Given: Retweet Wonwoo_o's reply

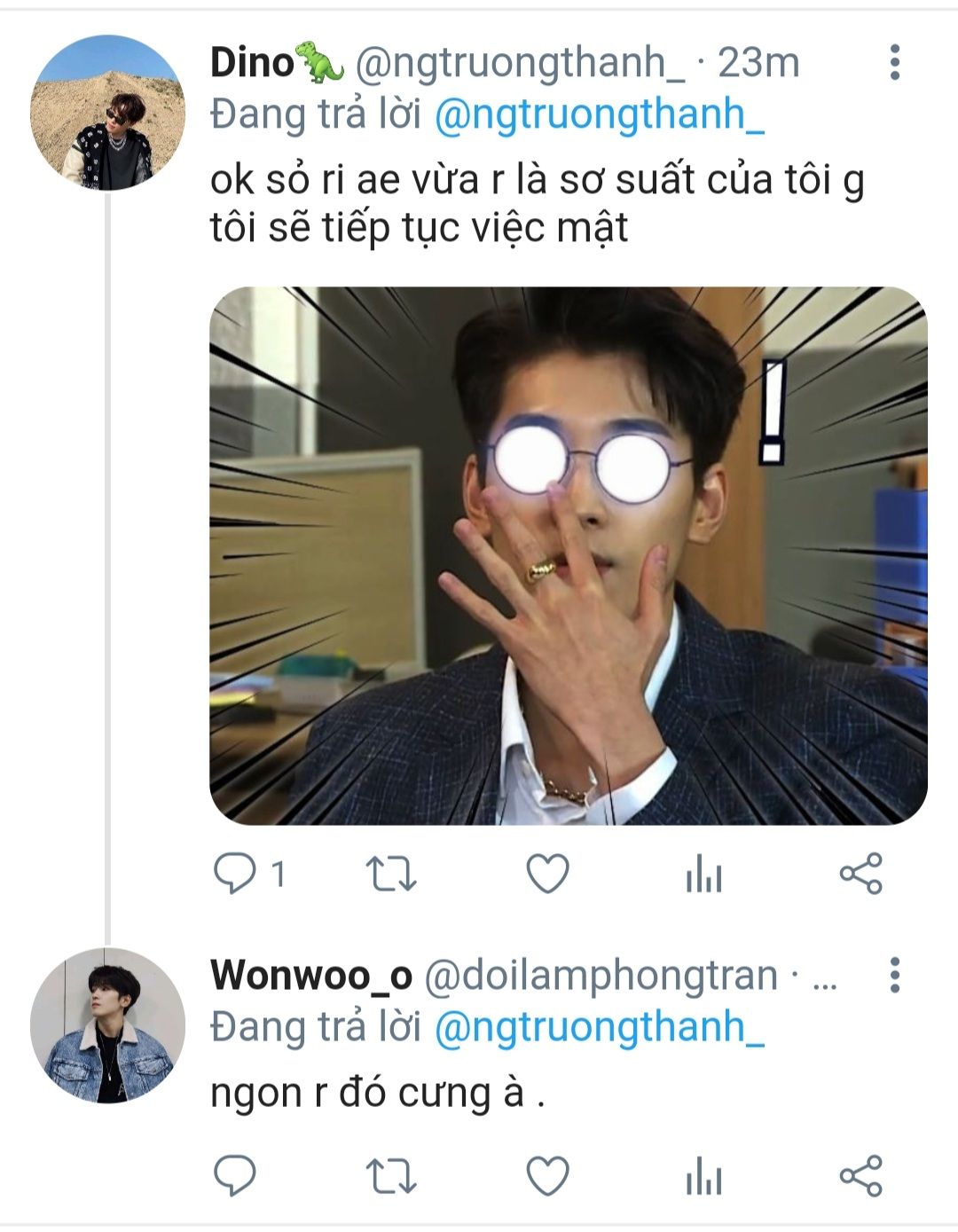Looking at the screenshot, I should click(x=391, y=1176).
